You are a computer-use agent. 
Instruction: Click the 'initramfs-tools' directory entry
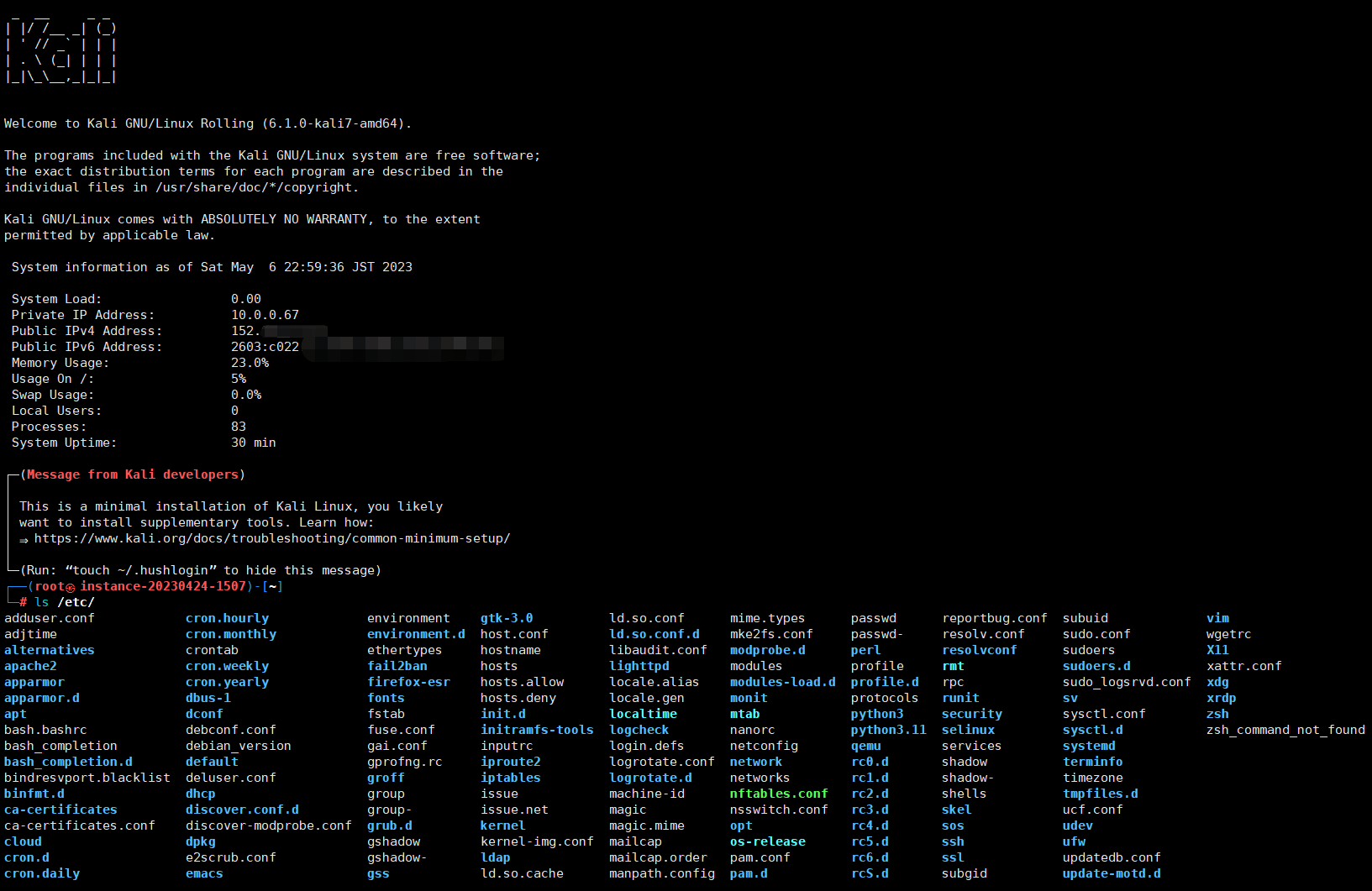(x=538, y=730)
